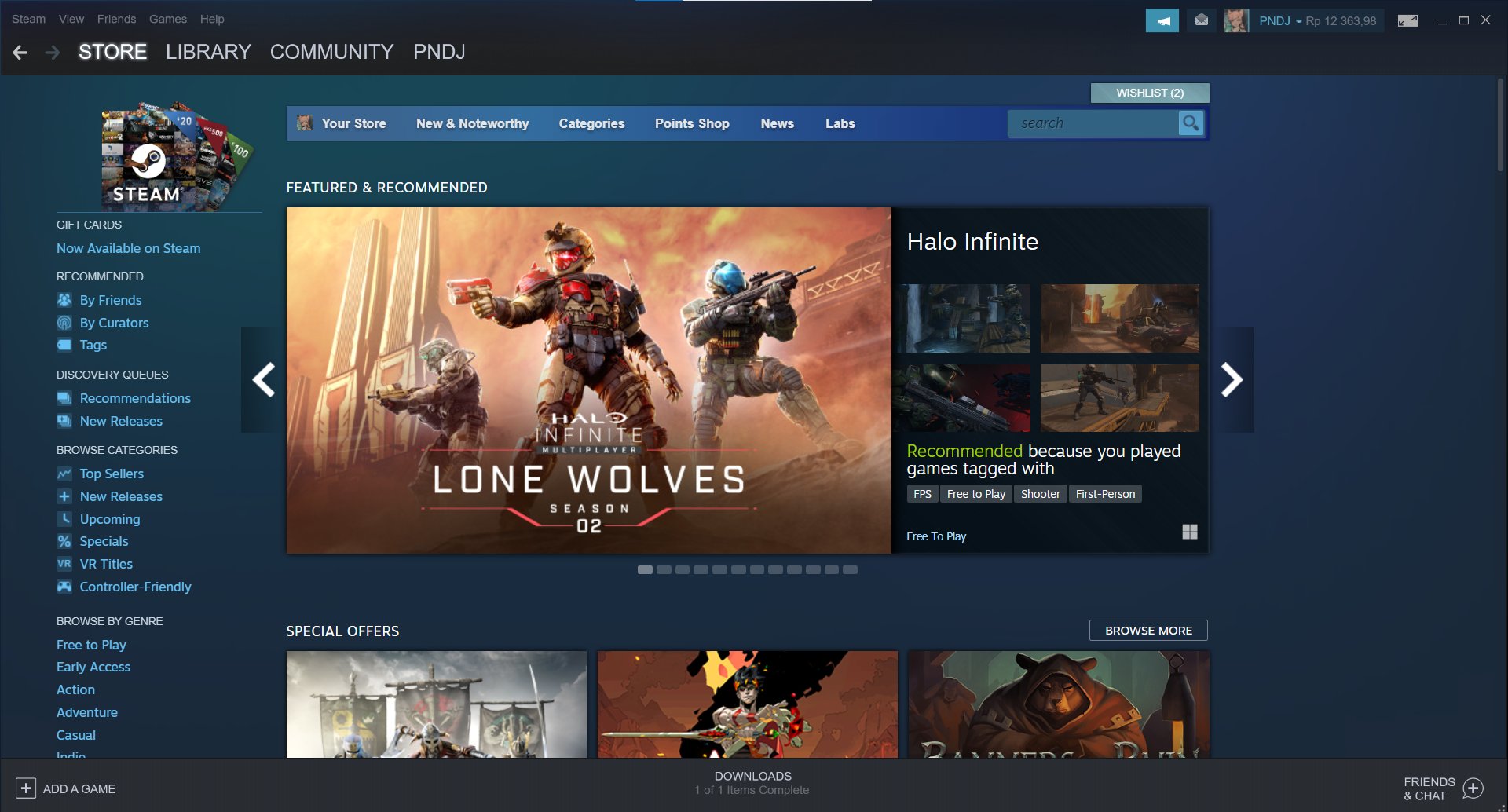Expand the Categories menu

point(591,123)
